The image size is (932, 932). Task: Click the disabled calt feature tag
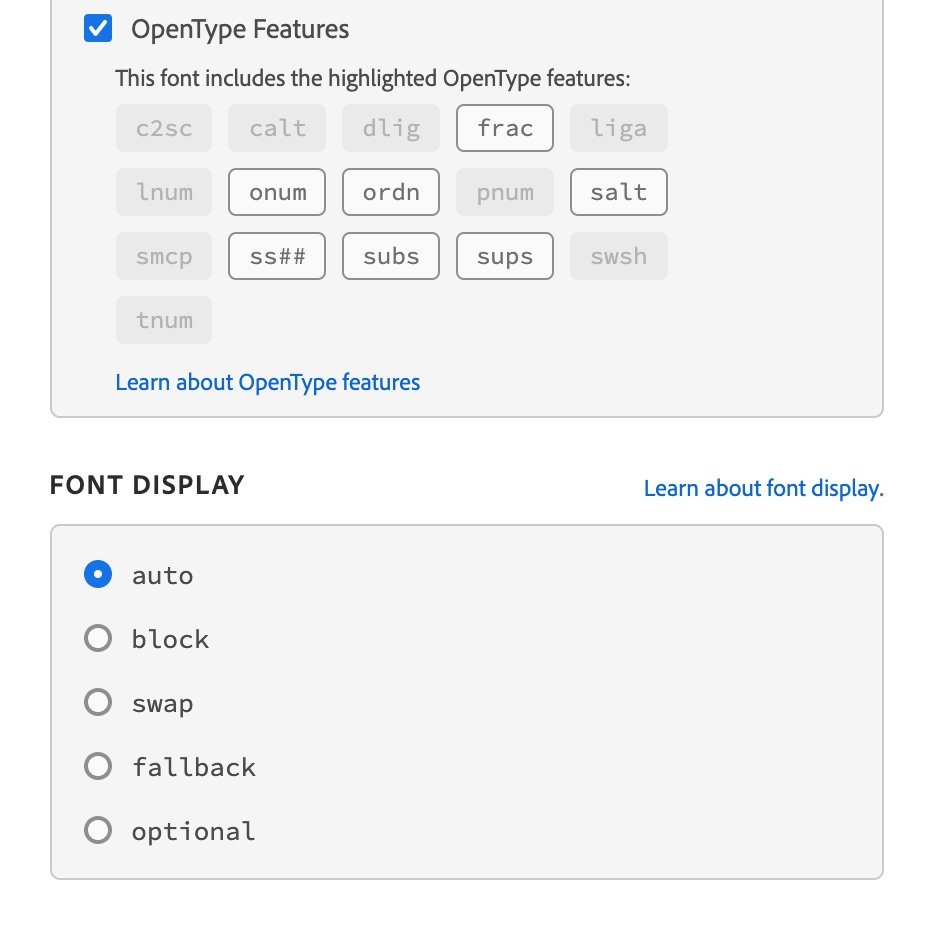[x=277, y=128]
